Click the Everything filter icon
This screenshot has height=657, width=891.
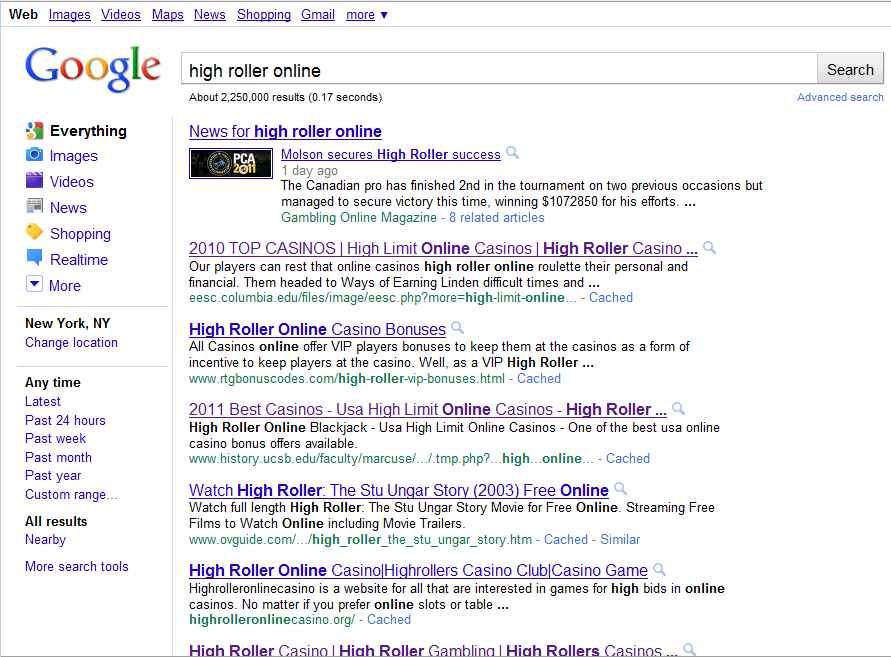34,131
